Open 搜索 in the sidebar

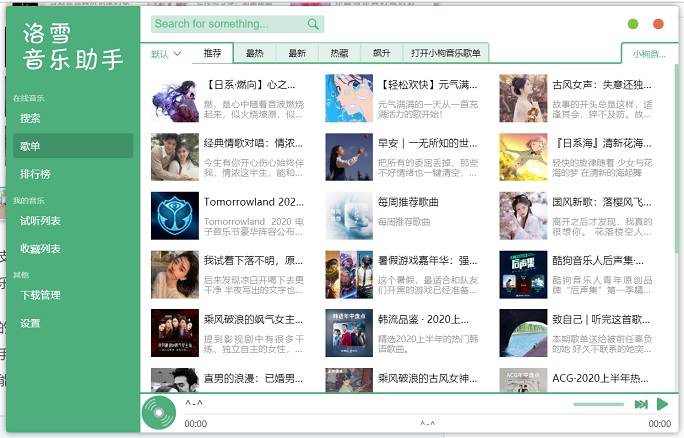[x=73, y=118]
